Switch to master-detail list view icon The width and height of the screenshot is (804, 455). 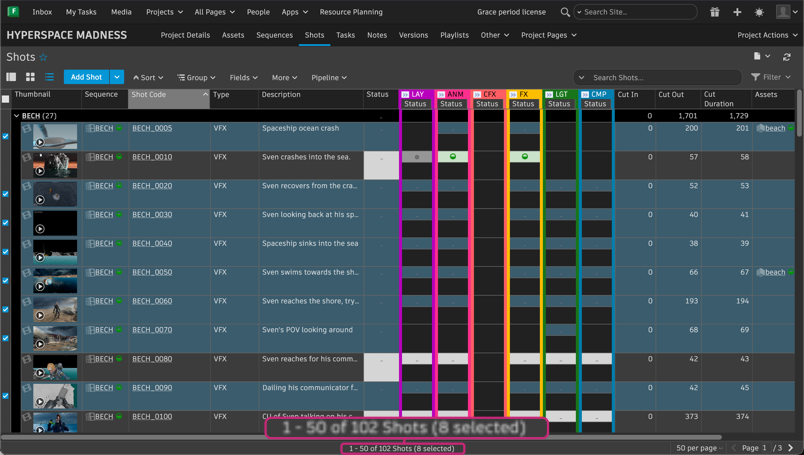11,77
